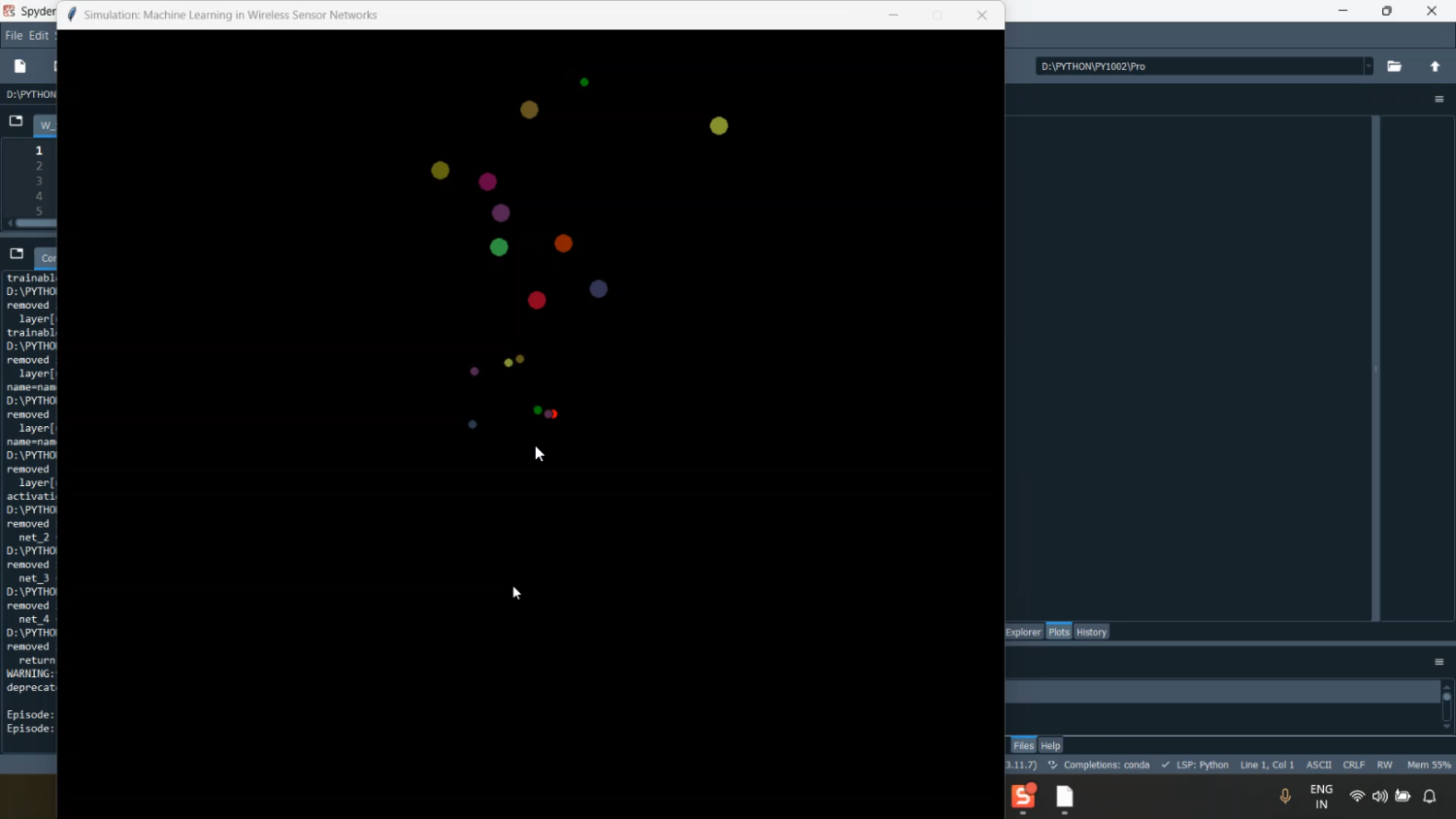Image resolution: width=1456 pixels, height=819 pixels.
Task: Click the working directory path input field
Action: 1198,66
